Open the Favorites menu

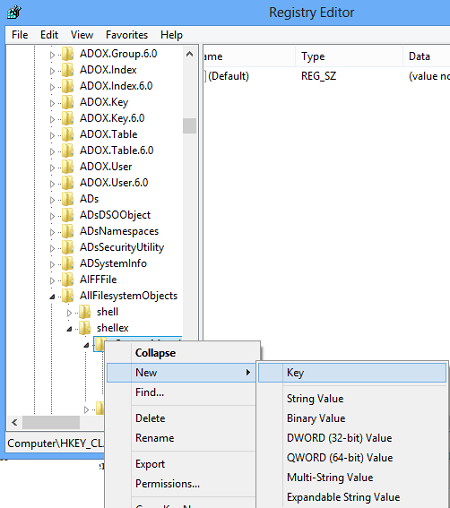[x=127, y=35]
